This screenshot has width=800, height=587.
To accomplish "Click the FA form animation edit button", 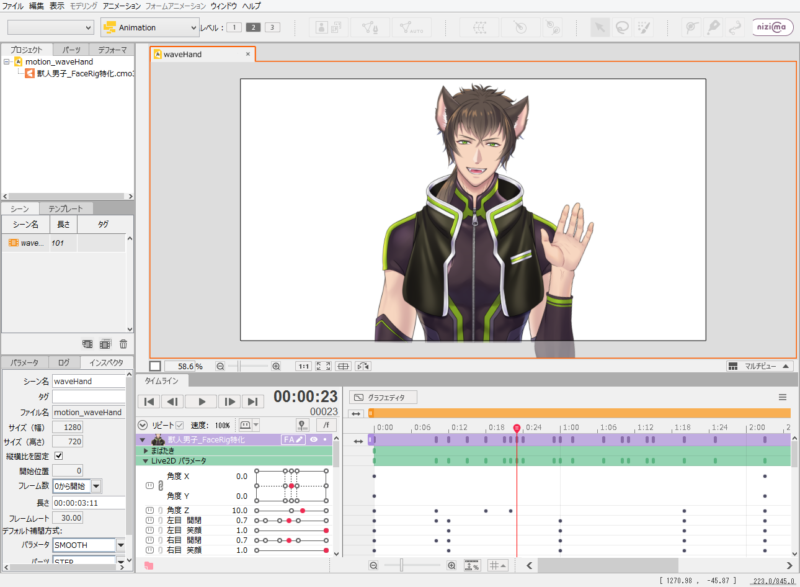I will click(293, 440).
